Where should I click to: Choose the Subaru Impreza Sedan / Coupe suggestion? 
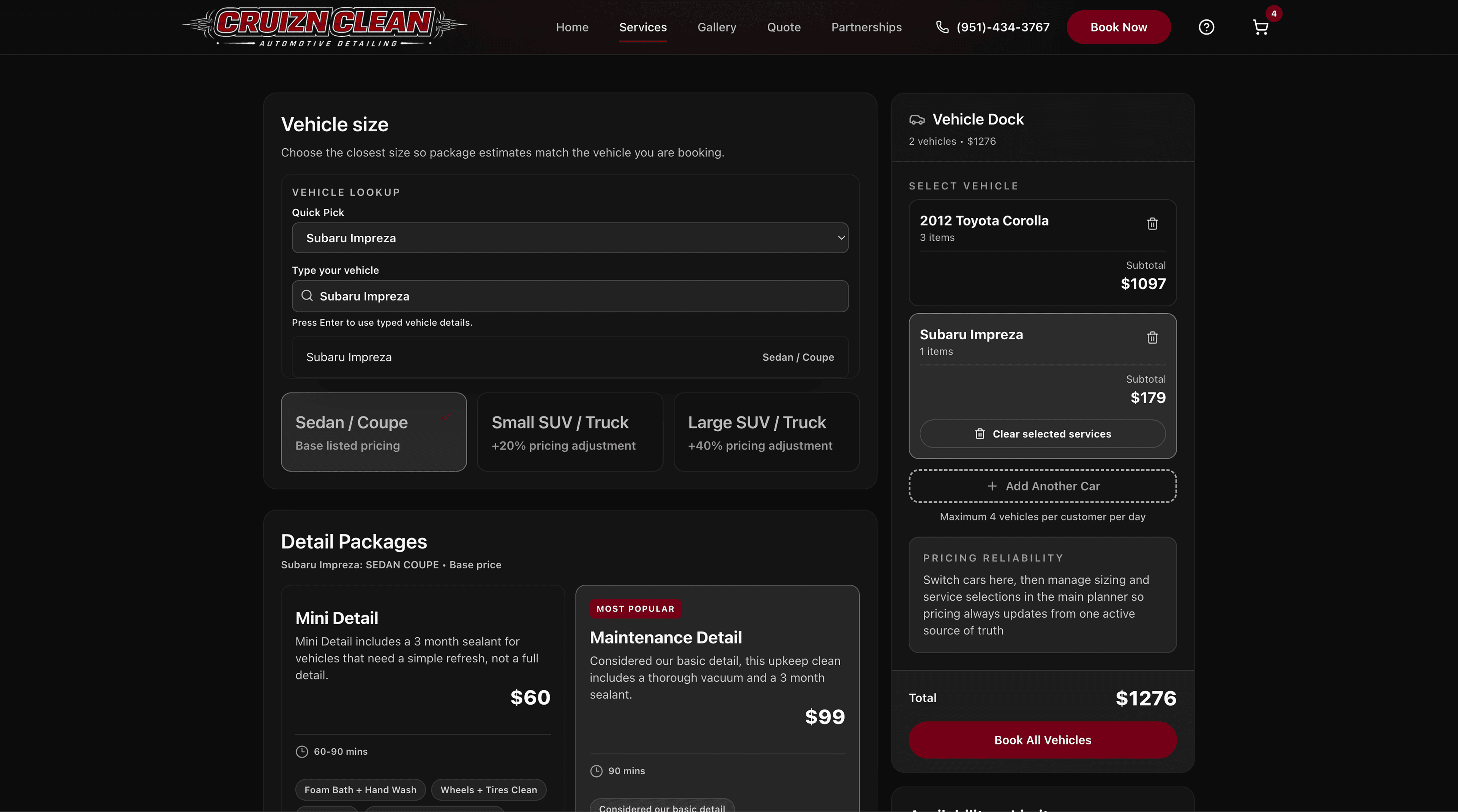(x=570, y=357)
